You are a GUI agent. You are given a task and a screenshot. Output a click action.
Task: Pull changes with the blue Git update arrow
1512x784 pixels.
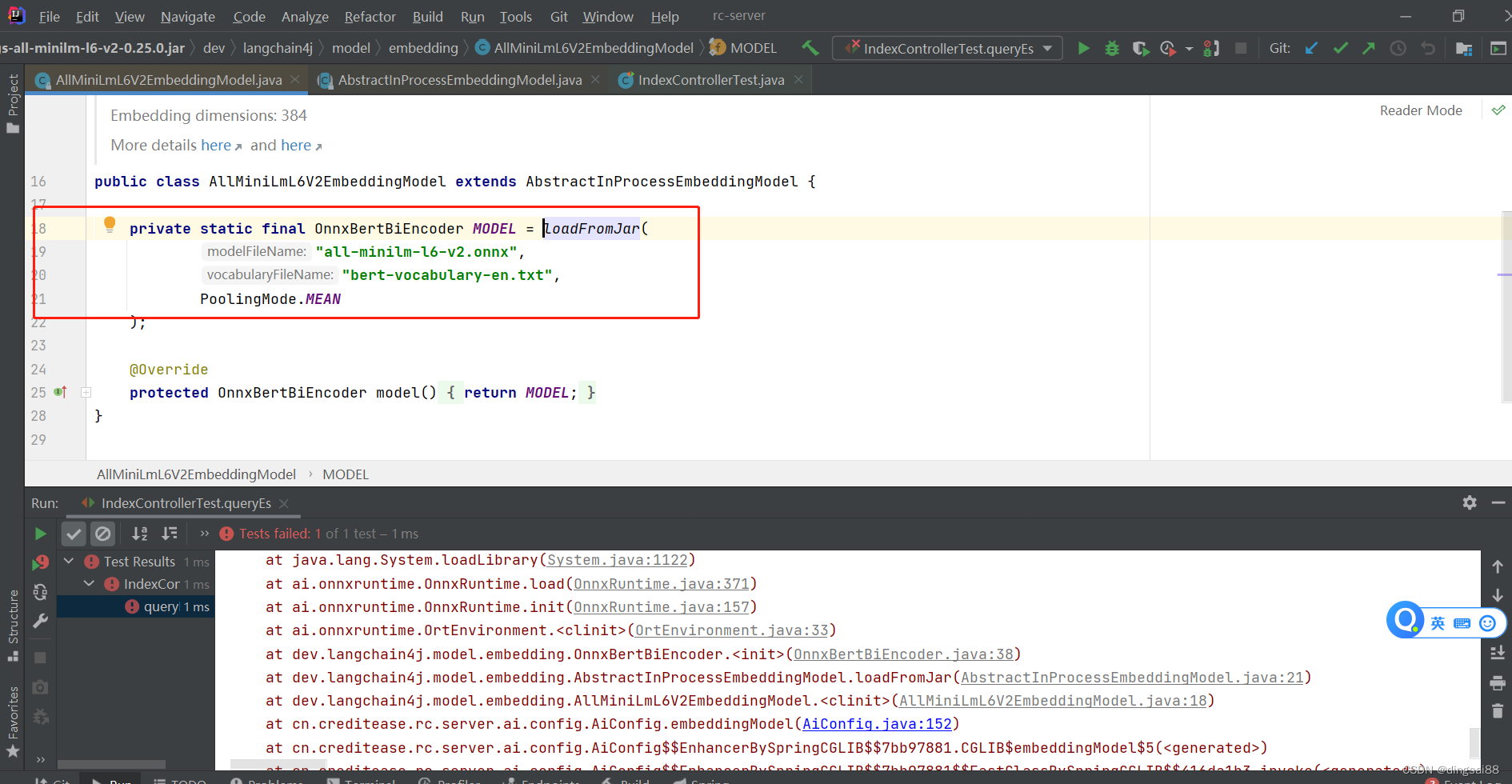(1310, 48)
